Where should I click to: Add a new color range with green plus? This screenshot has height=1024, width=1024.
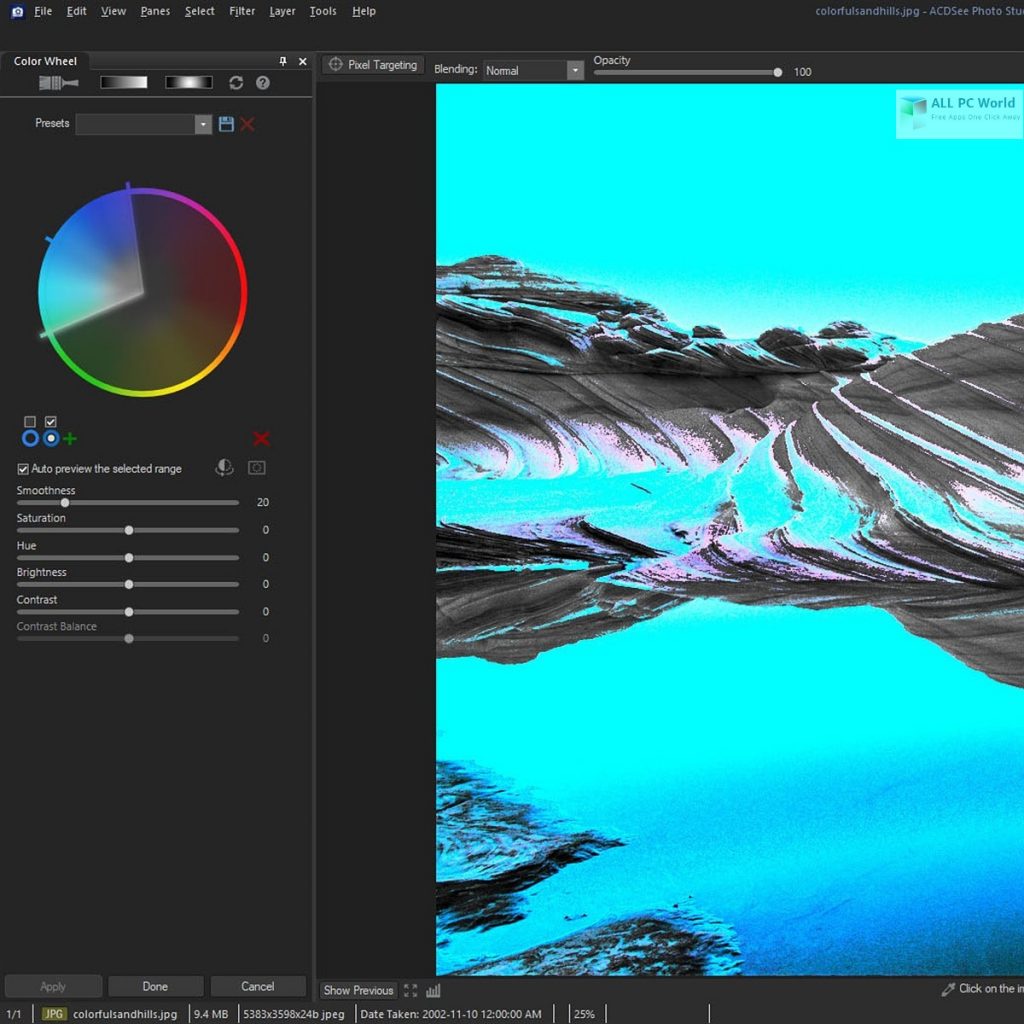69,438
